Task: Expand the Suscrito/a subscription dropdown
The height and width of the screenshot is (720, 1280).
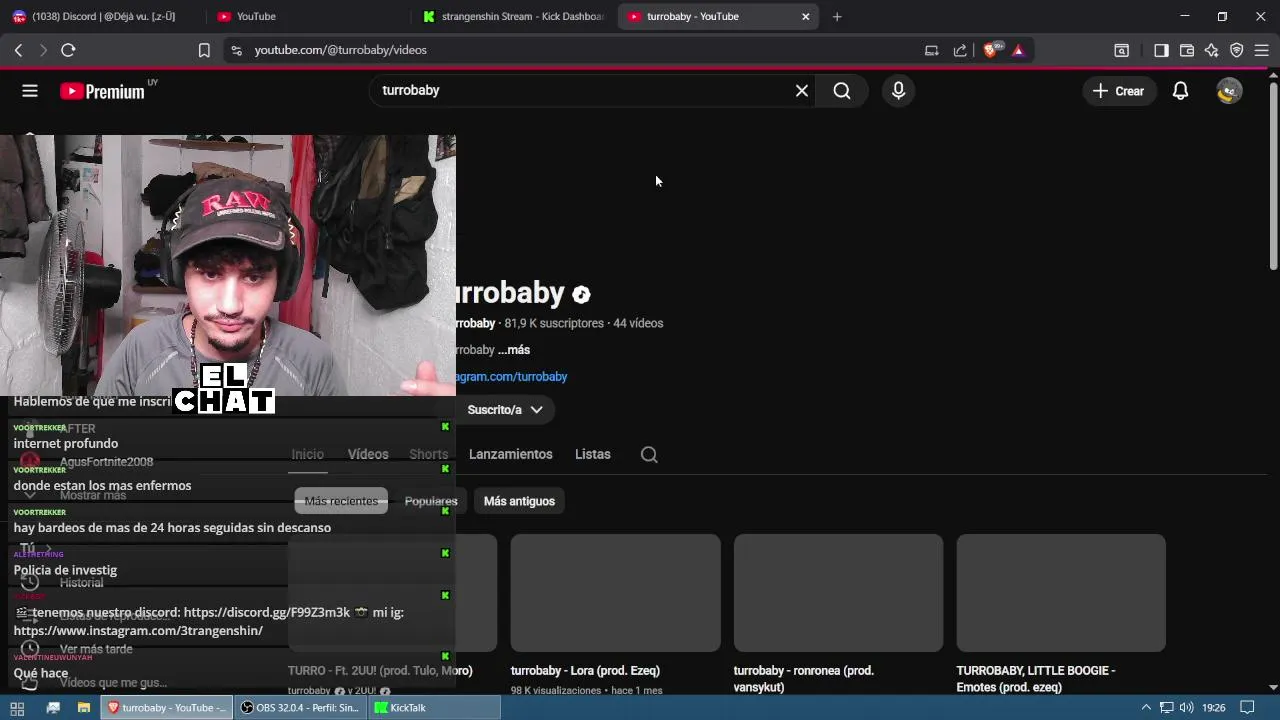Action: (505, 410)
